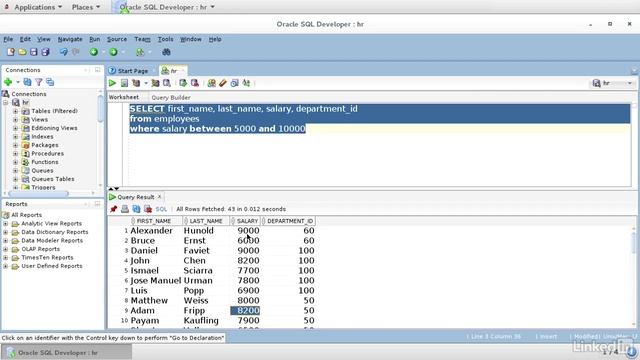Click the Autotrace icon in worksheet toolbar
This screenshot has width=640, height=360.
[x=155, y=83]
